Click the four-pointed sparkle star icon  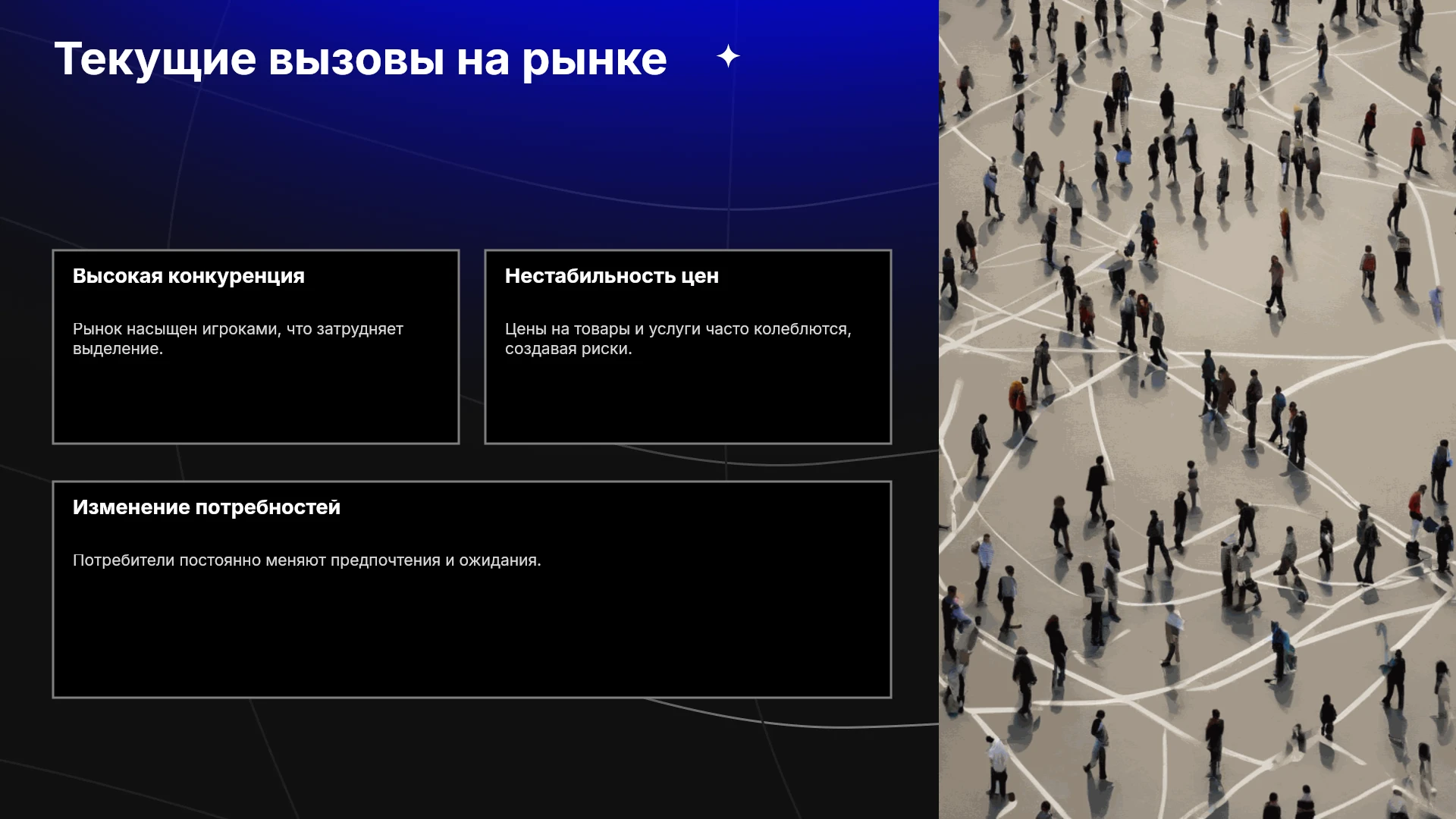pos(728,56)
